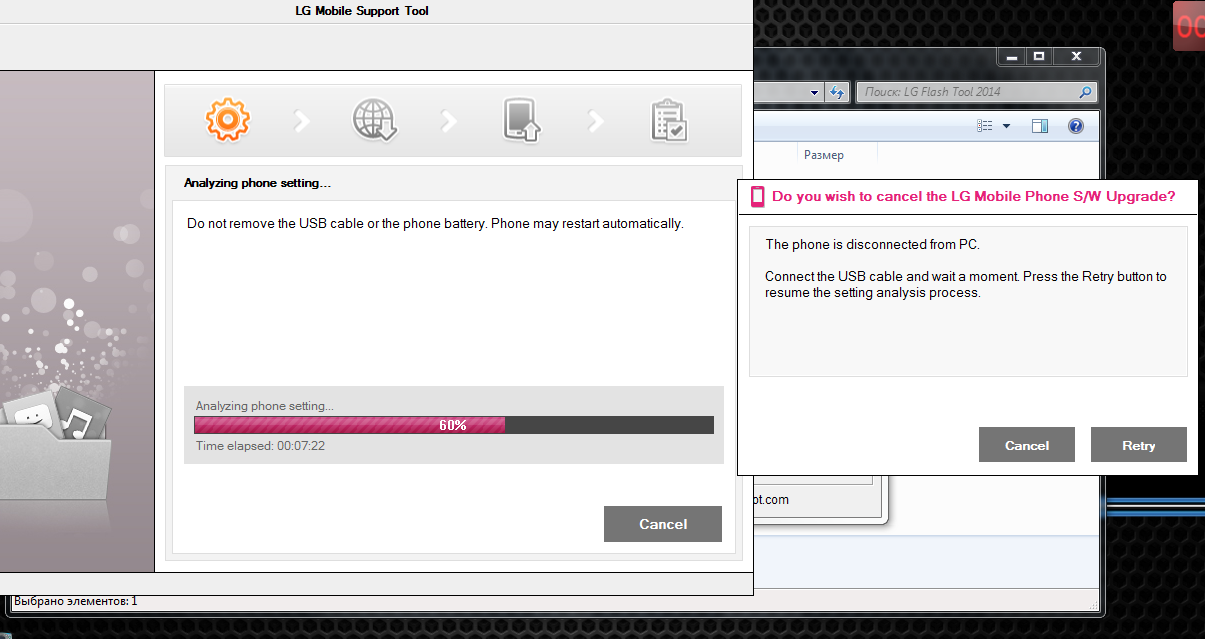Click the clipboard completion step icon
The width and height of the screenshot is (1205, 639).
(x=668, y=120)
